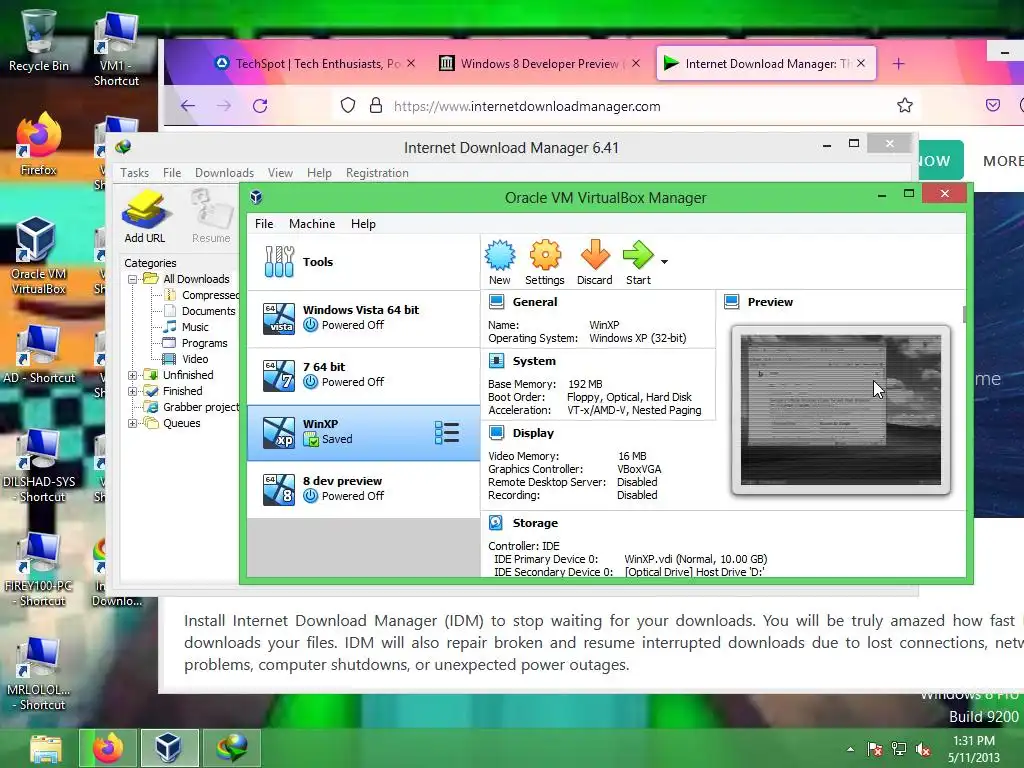
Task: Click Add URL icon in IDM
Action: click(x=145, y=217)
